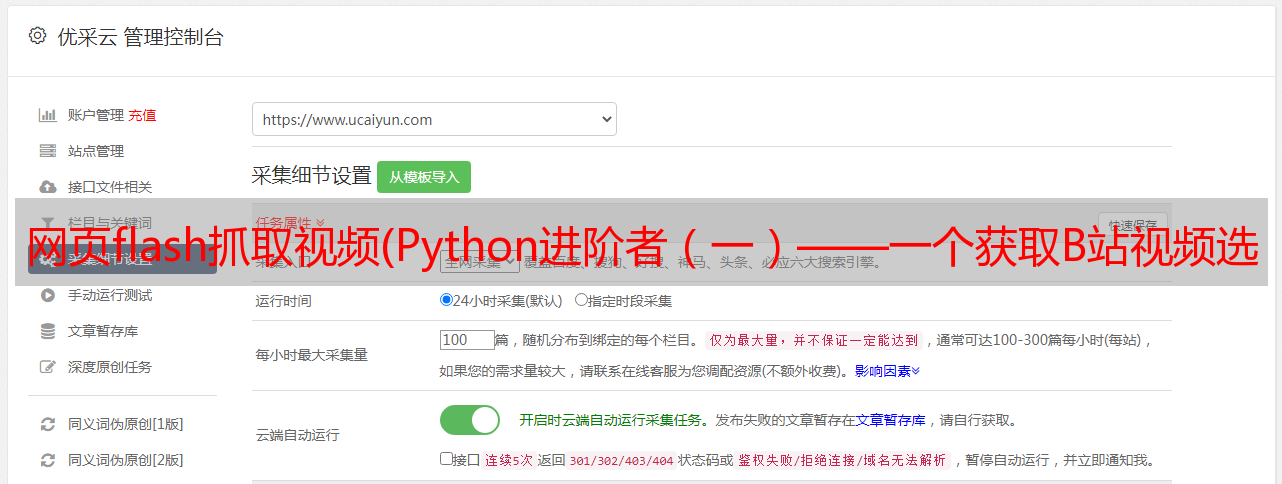1282x484 pixels.
Task: Click the 影响因素 link
Action: pos(887,371)
